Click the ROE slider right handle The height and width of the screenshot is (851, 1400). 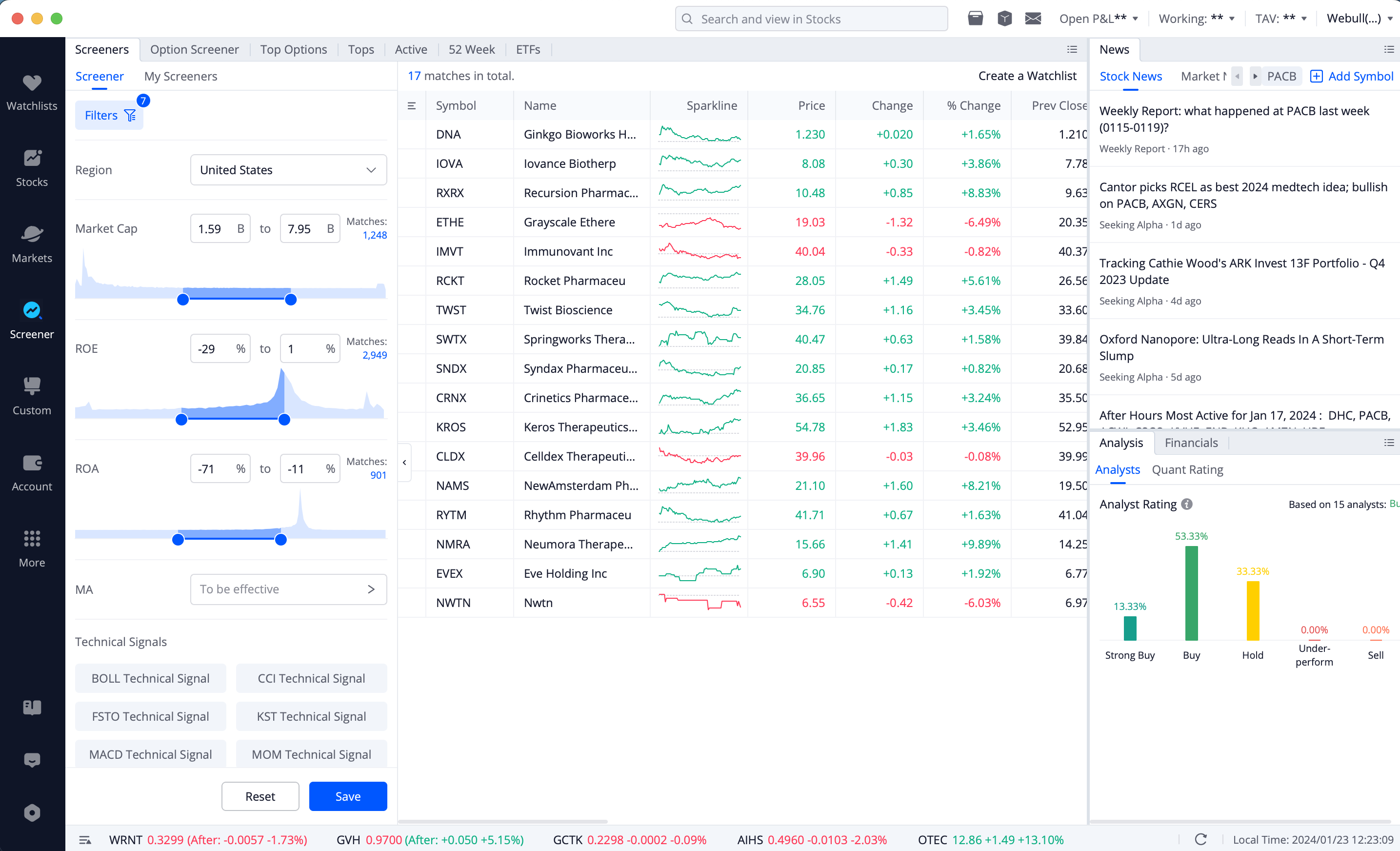pyautogui.click(x=284, y=420)
